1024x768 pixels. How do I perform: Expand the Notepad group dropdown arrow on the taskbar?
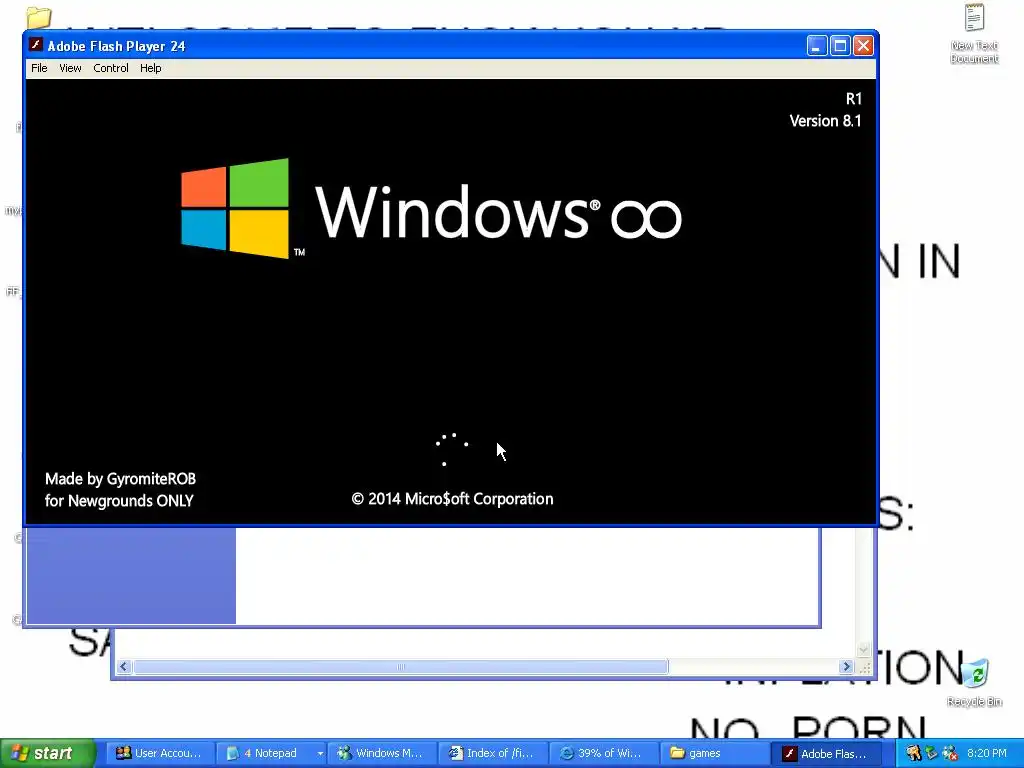(x=320, y=753)
